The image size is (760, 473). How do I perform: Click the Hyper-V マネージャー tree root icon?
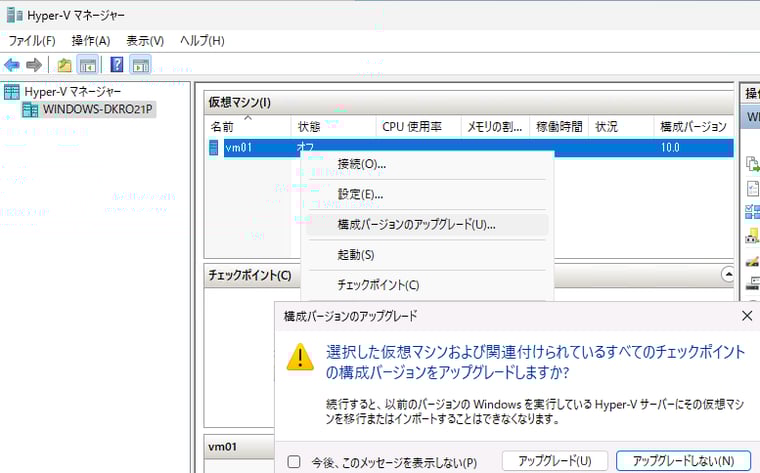pyautogui.click(x=12, y=92)
